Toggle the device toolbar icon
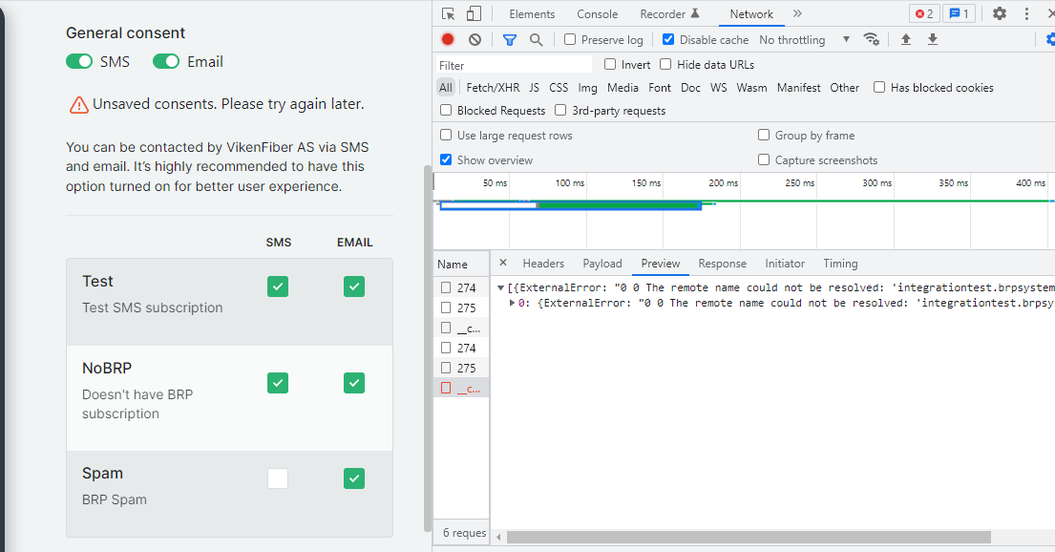 [x=473, y=14]
